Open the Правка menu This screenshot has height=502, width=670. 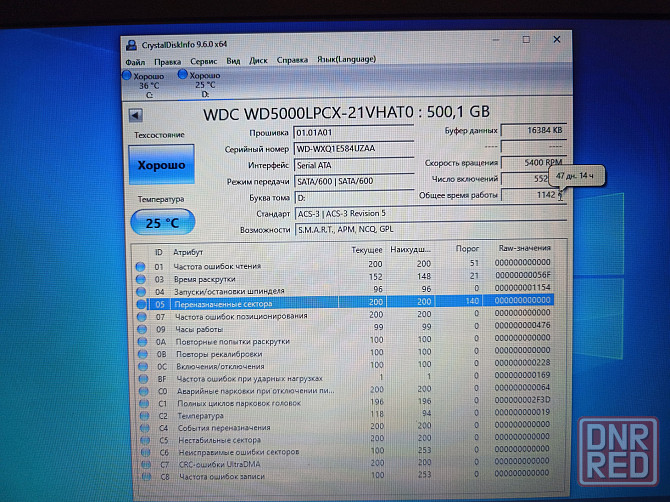[168, 62]
